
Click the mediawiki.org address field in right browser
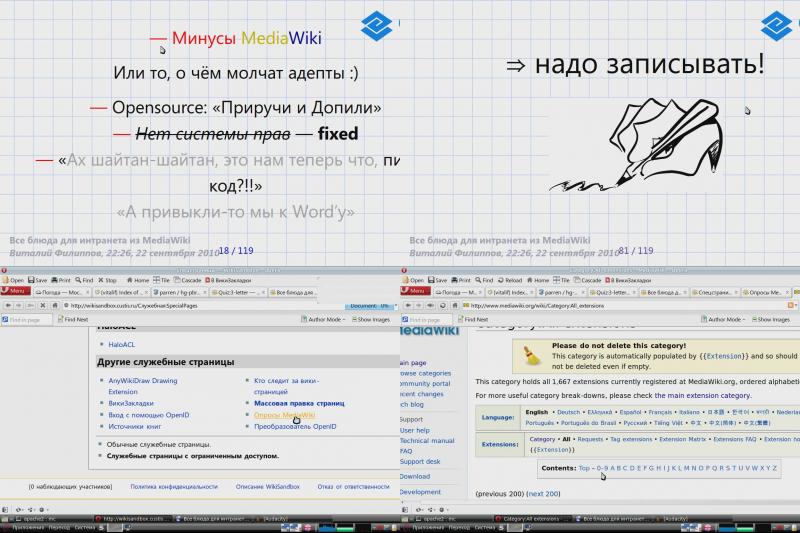(x=622, y=306)
